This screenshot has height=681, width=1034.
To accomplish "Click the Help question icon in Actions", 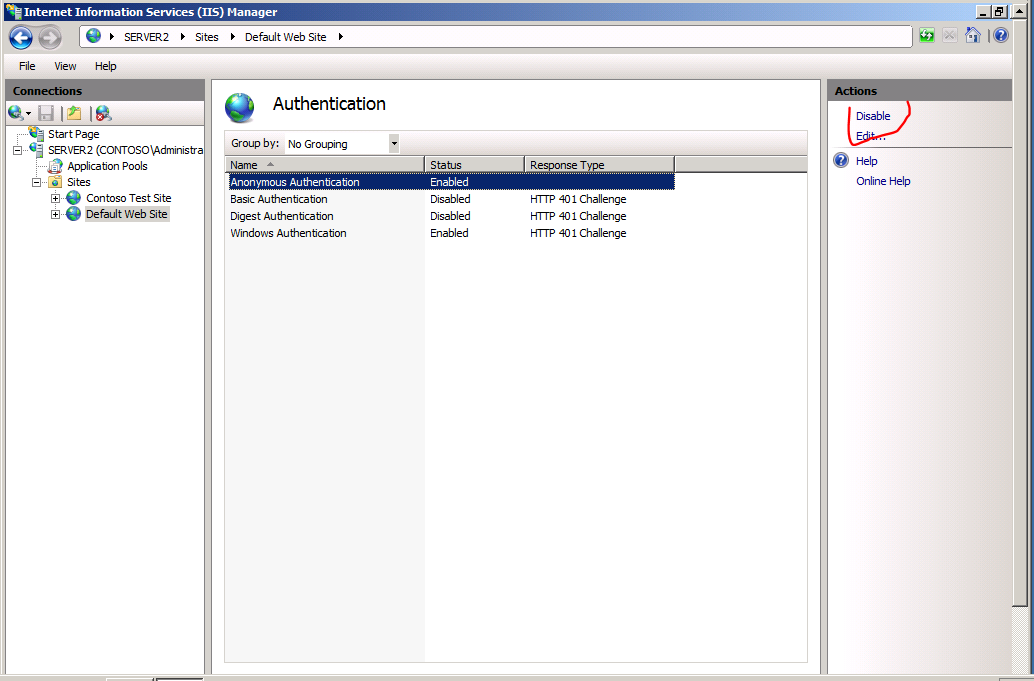I will [841, 161].
